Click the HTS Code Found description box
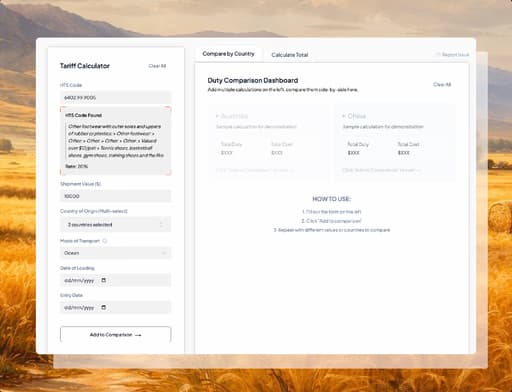The height and width of the screenshot is (392, 512). [x=115, y=141]
